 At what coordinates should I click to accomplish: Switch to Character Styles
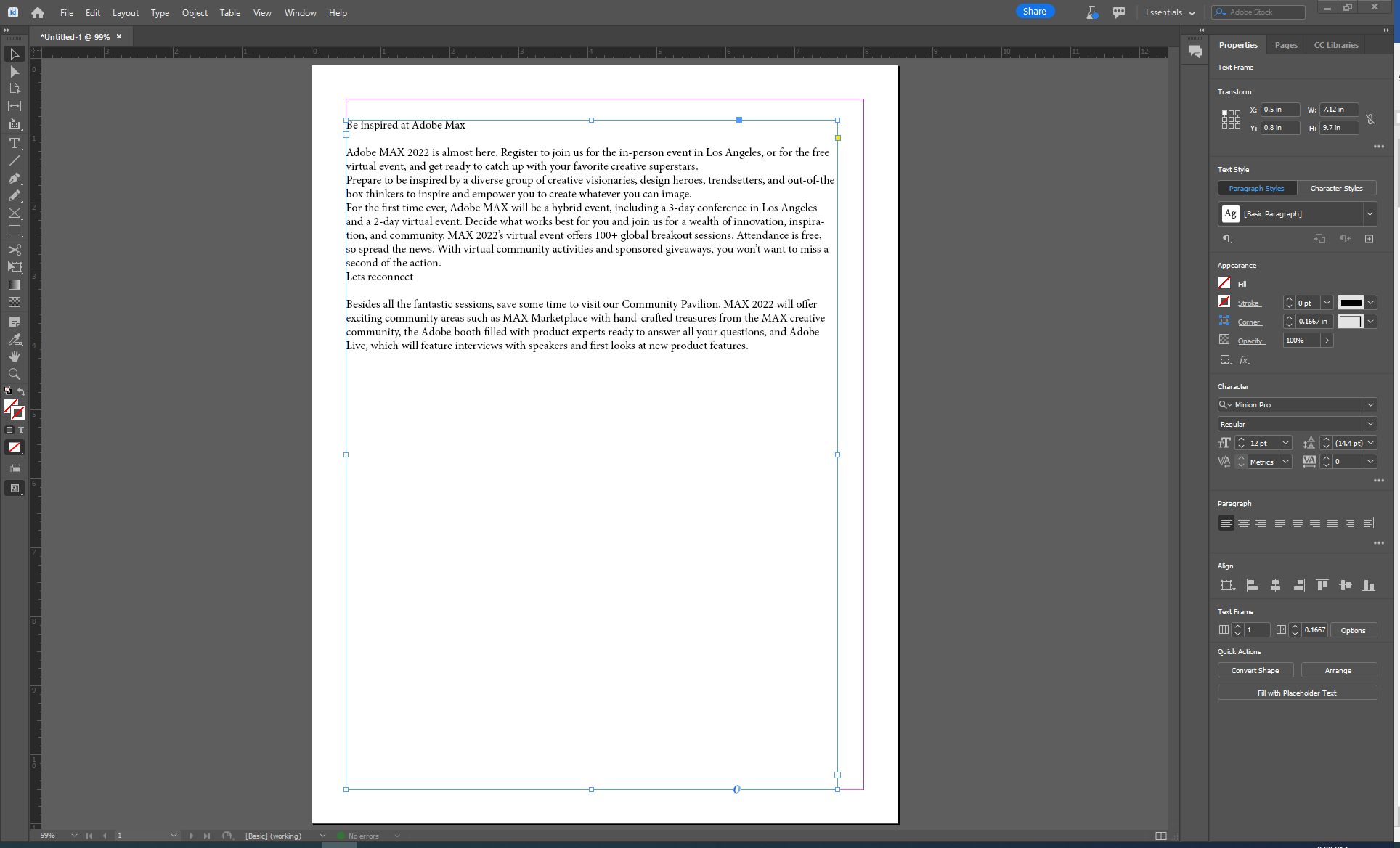1336,188
